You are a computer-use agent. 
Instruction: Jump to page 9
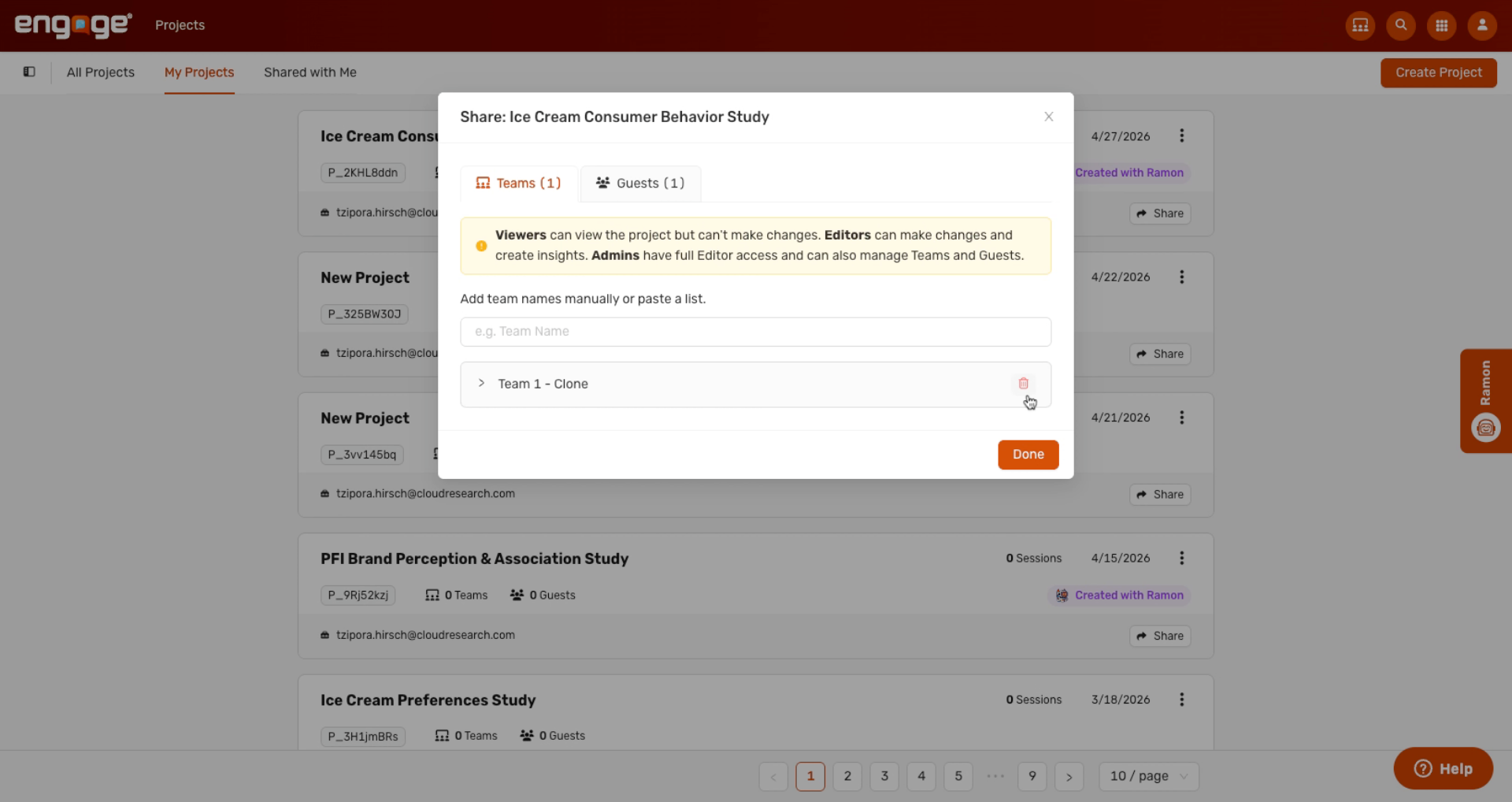pyautogui.click(x=1032, y=776)
